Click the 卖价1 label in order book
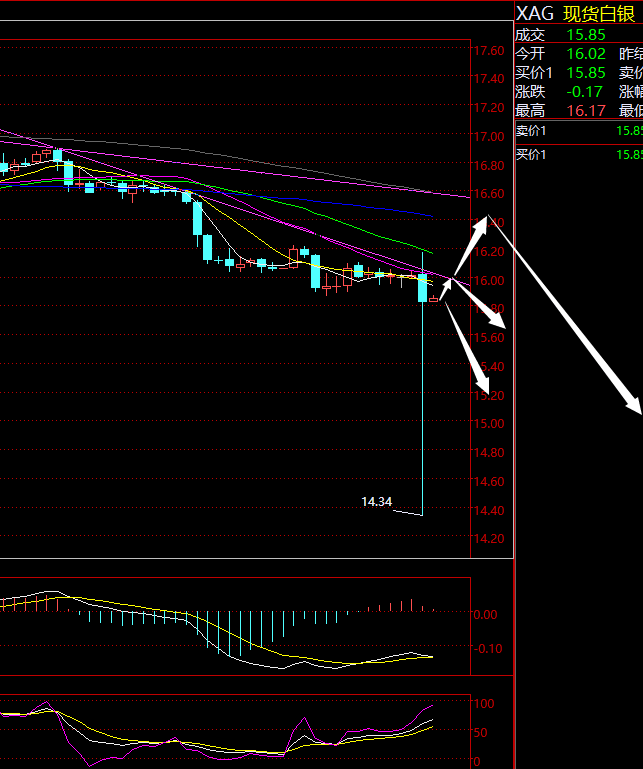The image size is (643, 769). 531,131
